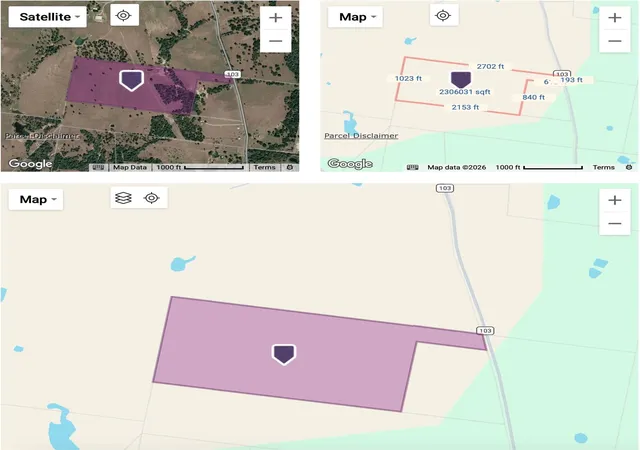640x450 pixels.
Task: Click the 1000 ft scale in satellite map
Action: click(200, 167)
